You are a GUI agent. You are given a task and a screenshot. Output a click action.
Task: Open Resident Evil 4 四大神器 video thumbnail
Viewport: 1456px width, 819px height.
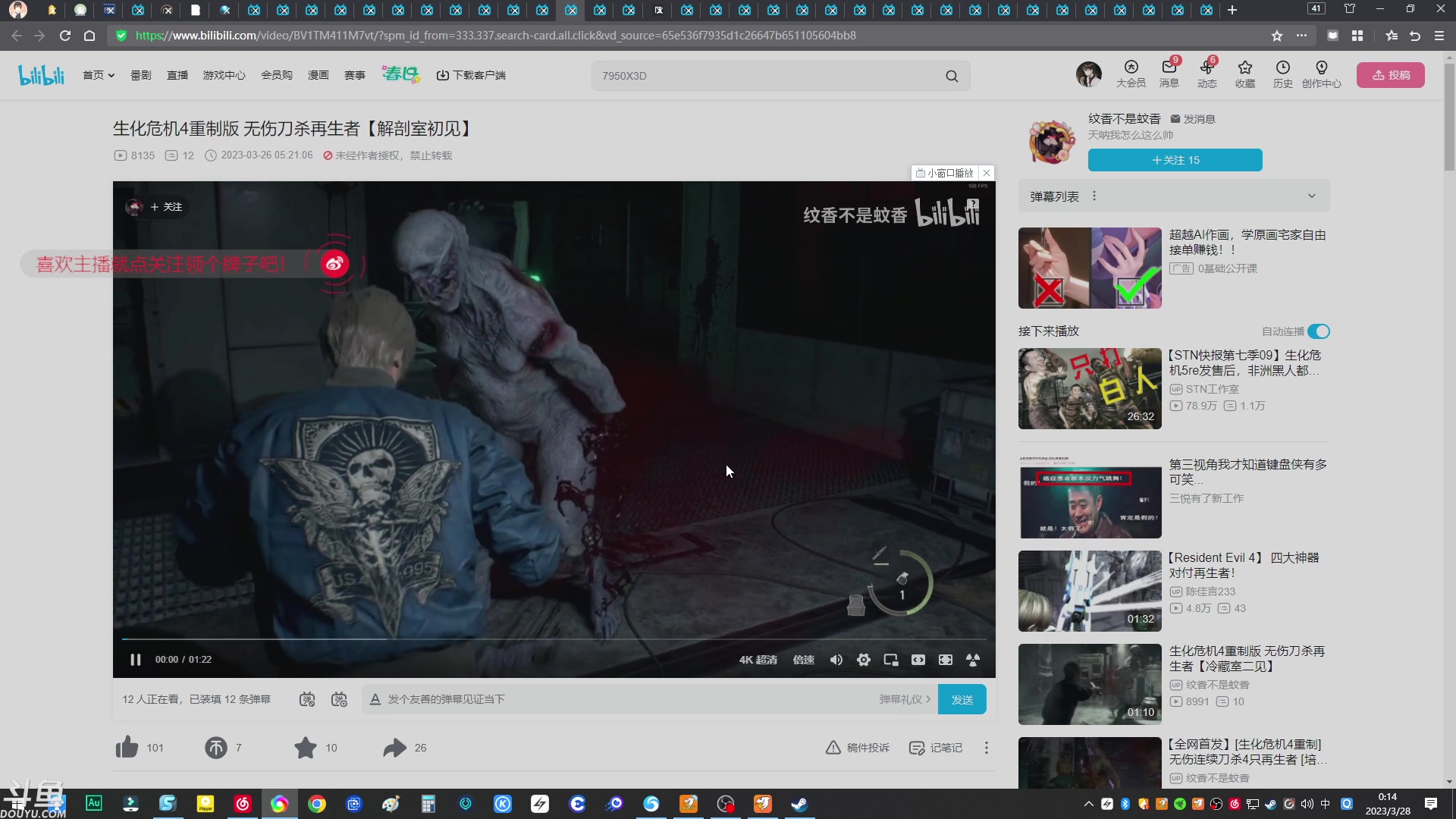[x=1090, y=591]
